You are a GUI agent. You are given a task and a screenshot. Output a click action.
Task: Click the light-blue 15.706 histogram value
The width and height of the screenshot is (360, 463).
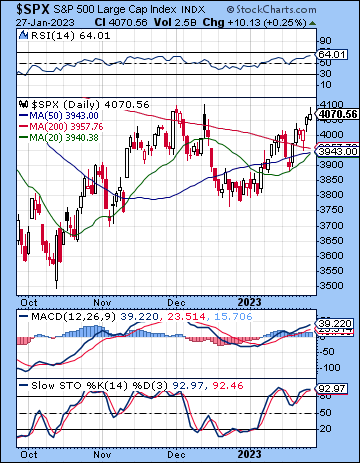point(233,316)
